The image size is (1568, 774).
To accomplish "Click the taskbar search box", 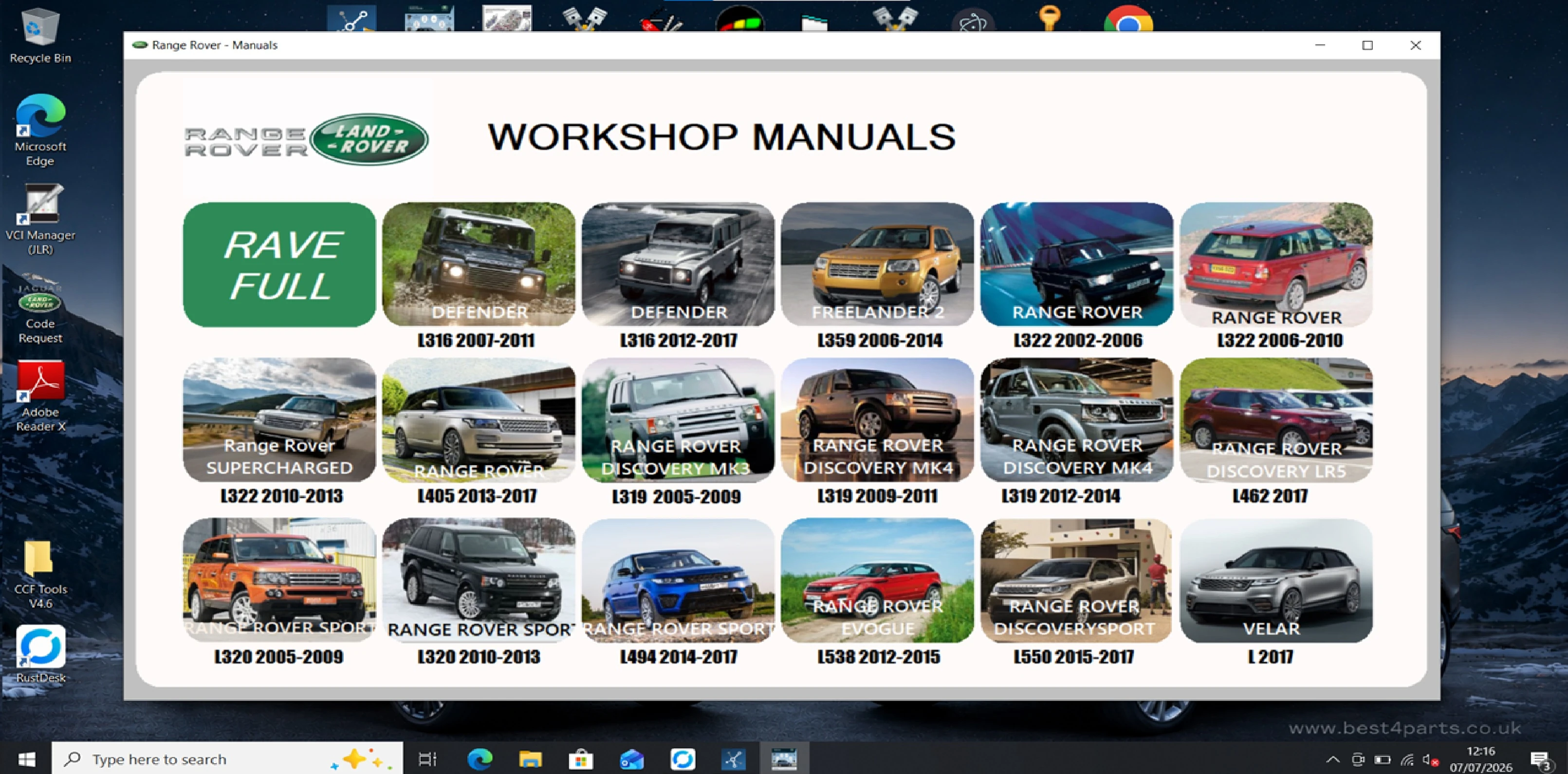I will click(x=228, y=759).
